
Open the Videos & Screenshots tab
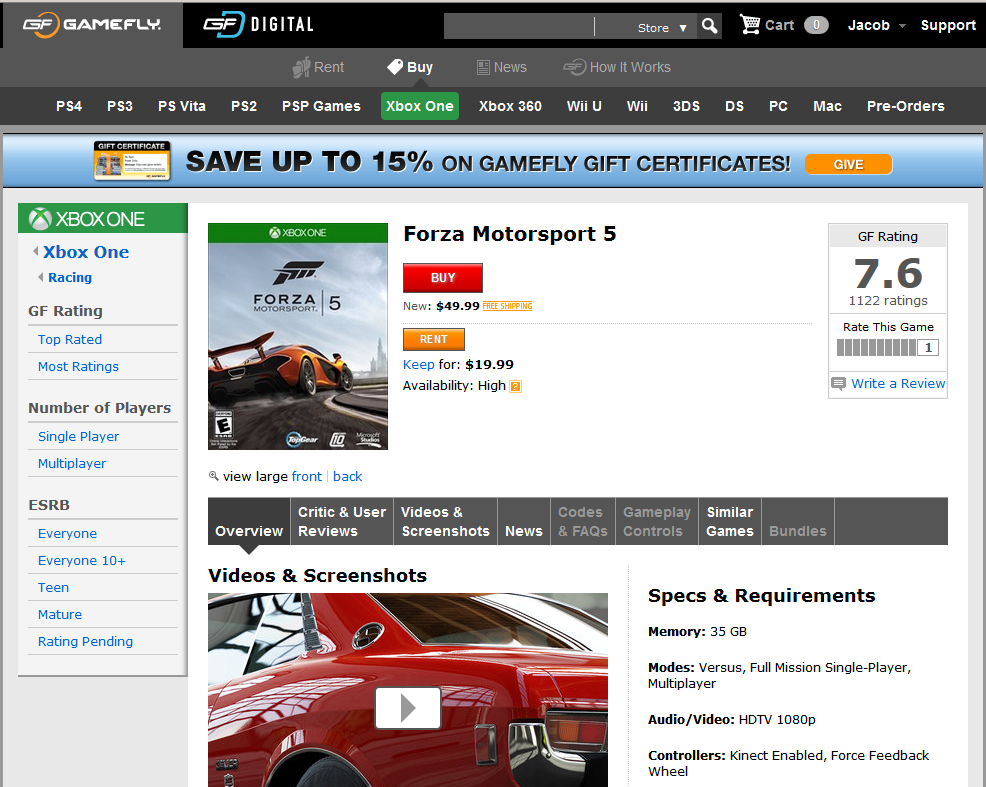(x=445, y=522)
